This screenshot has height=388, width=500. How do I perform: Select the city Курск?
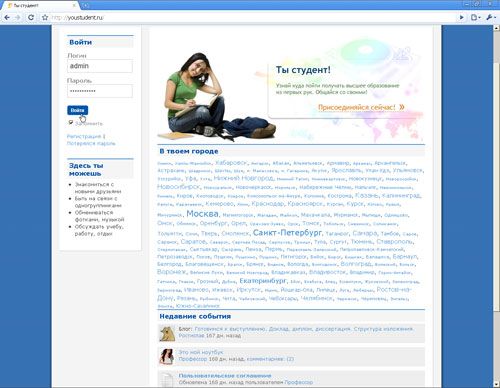click(x=355, y=204)
